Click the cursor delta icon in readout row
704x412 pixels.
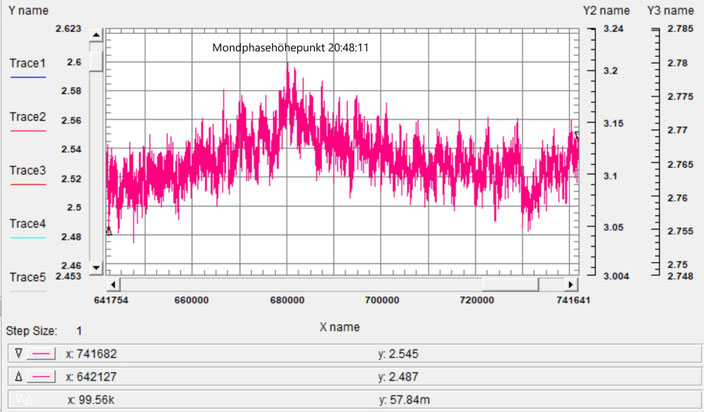pyautogui.click(x=23, y=399)
